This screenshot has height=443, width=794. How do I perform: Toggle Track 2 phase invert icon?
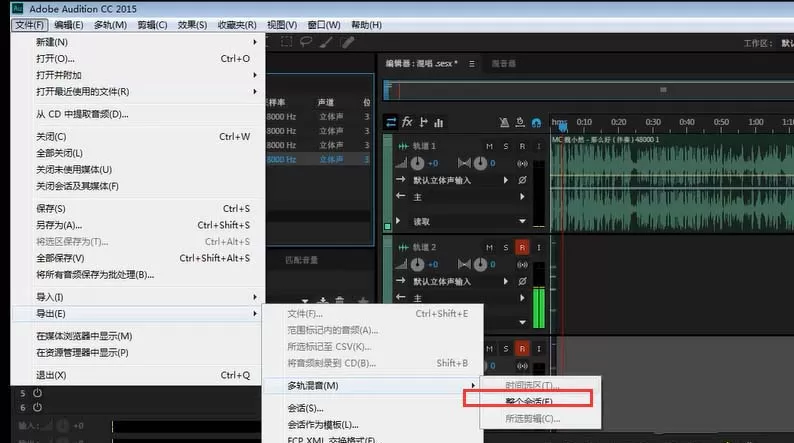pos(522,281)
